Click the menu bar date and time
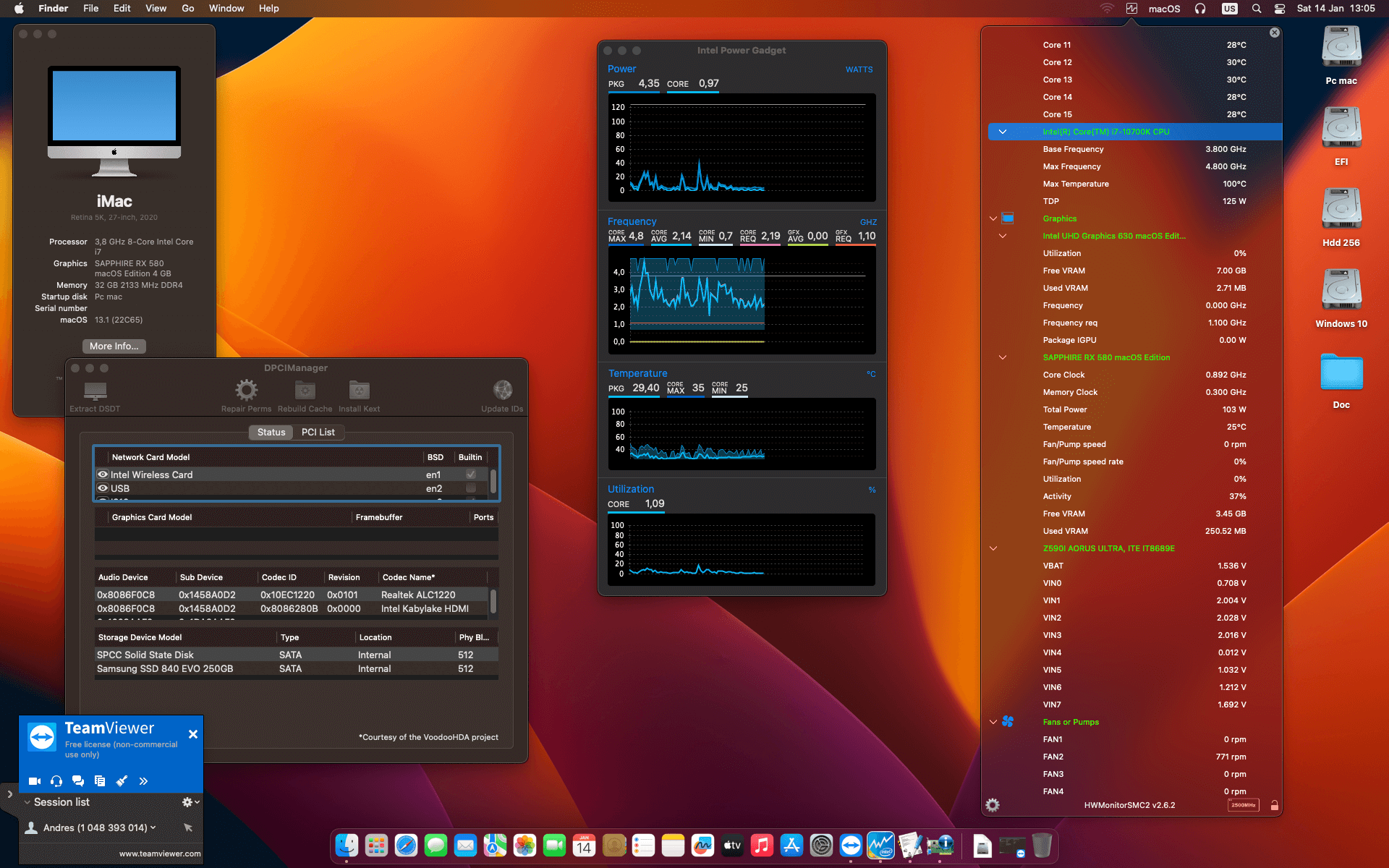This screenshot has width=1389, height=868. coord(1335,9)
